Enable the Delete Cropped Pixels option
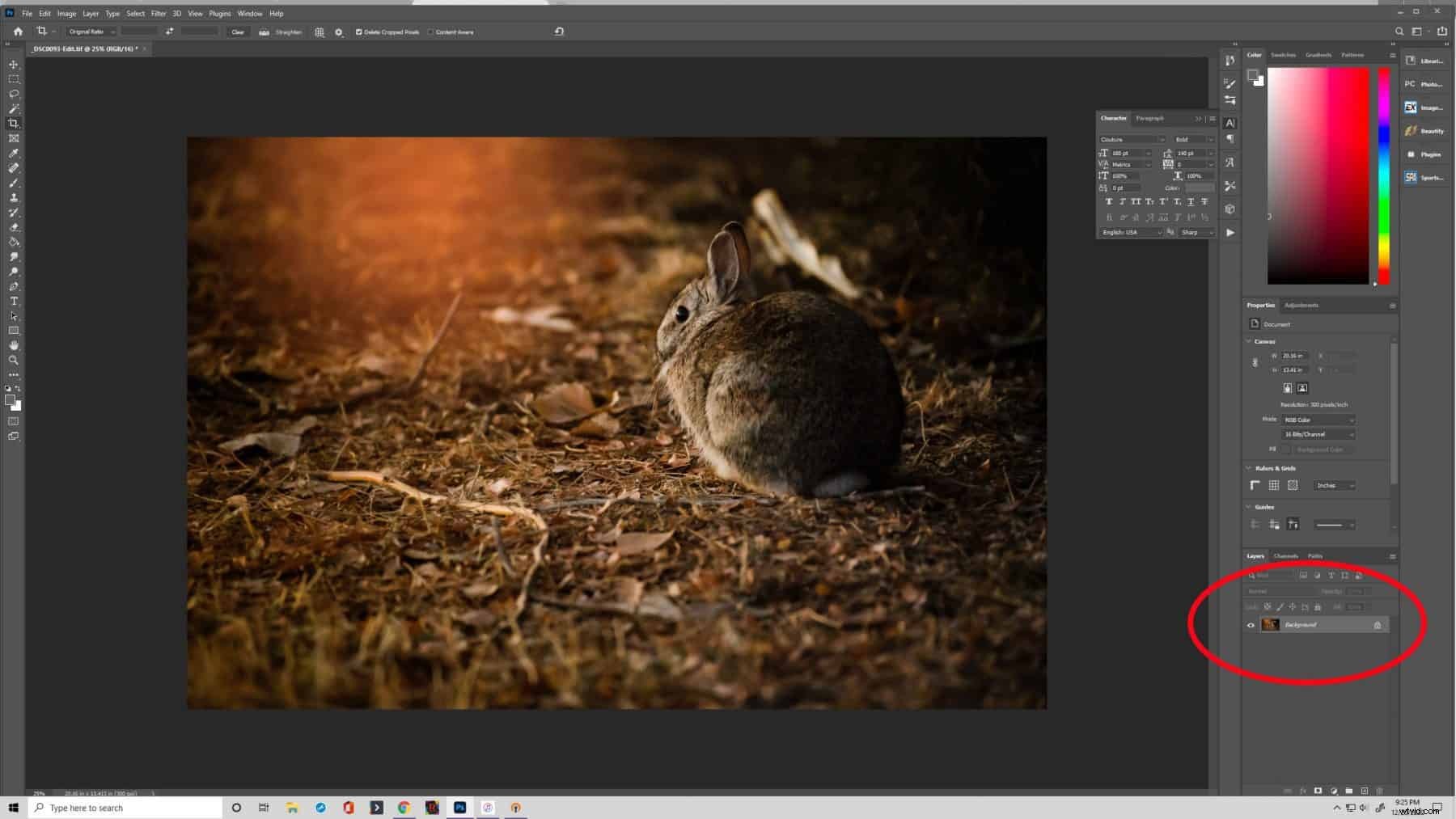The width and height of the screenshot is (1456, 819). click(358, 32)
